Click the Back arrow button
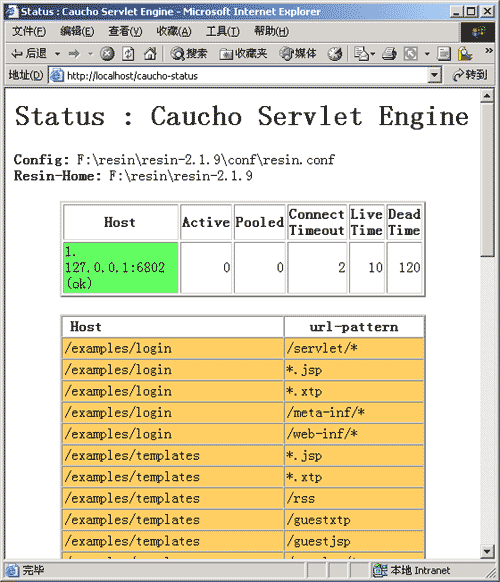Viewport: 500px width, 582px height. click(29, 54)
